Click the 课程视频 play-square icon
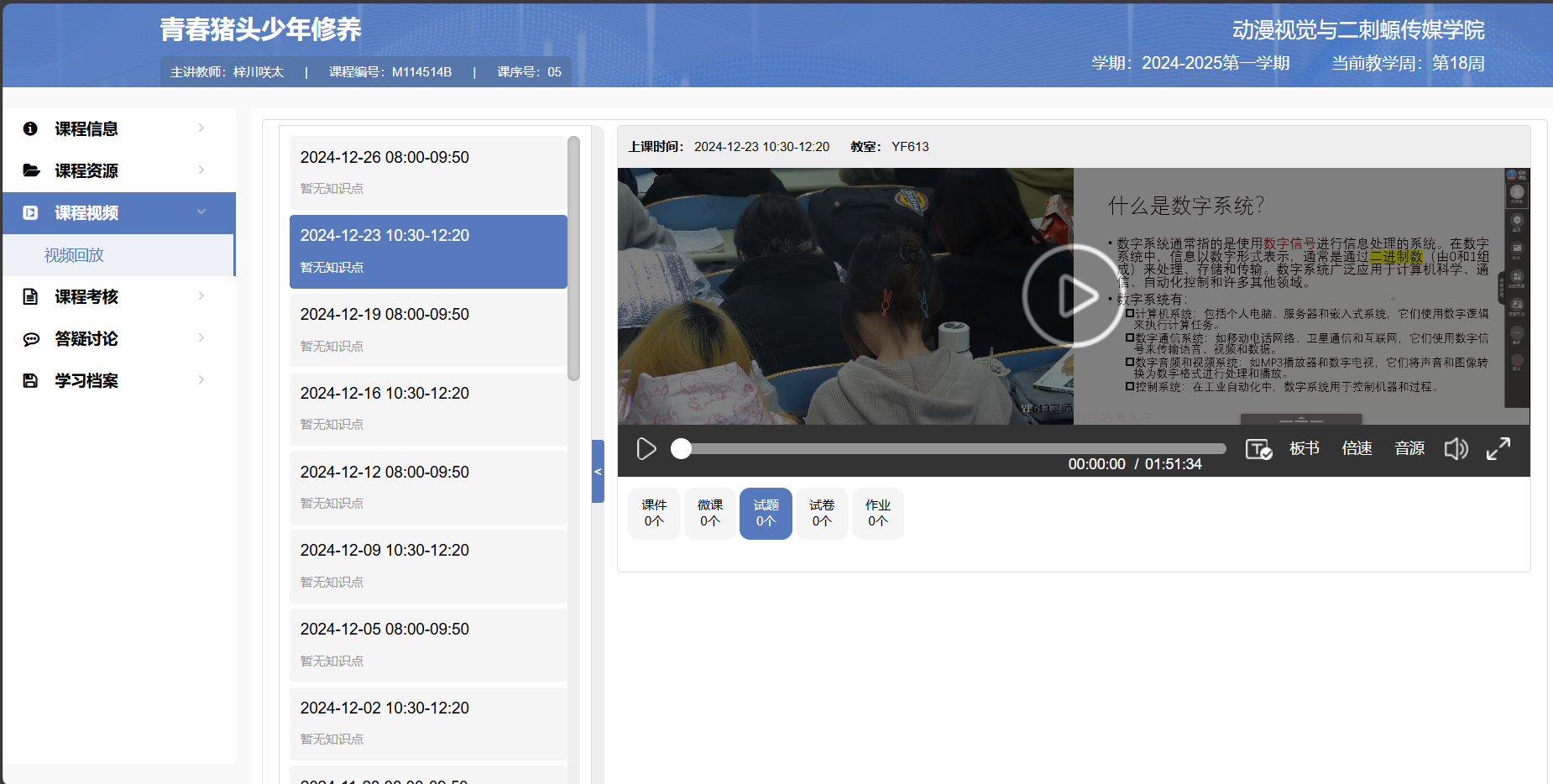Screen dimensions: 1553x784 [x=30, y=212]
